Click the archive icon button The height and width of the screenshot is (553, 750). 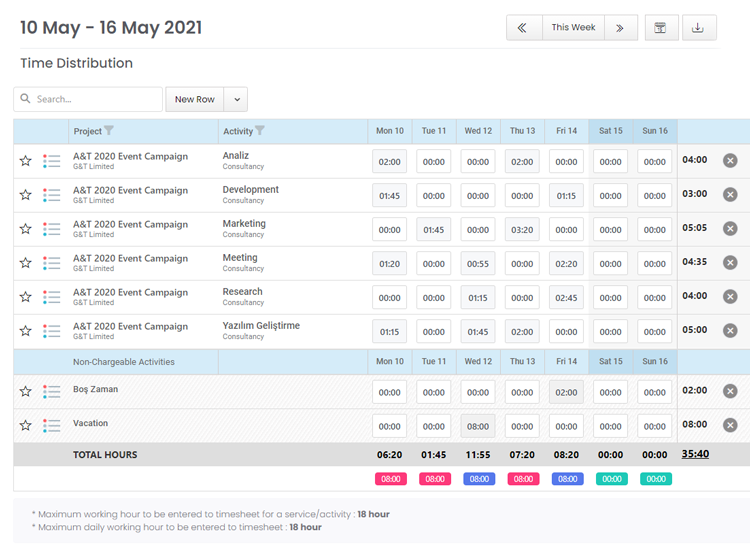[660, 28]
